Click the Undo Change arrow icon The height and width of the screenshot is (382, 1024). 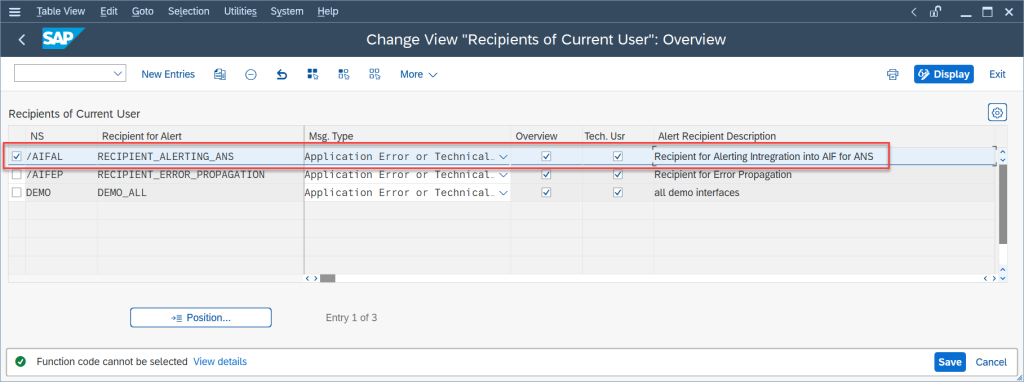pyautogui.click(x=281, y=74)
